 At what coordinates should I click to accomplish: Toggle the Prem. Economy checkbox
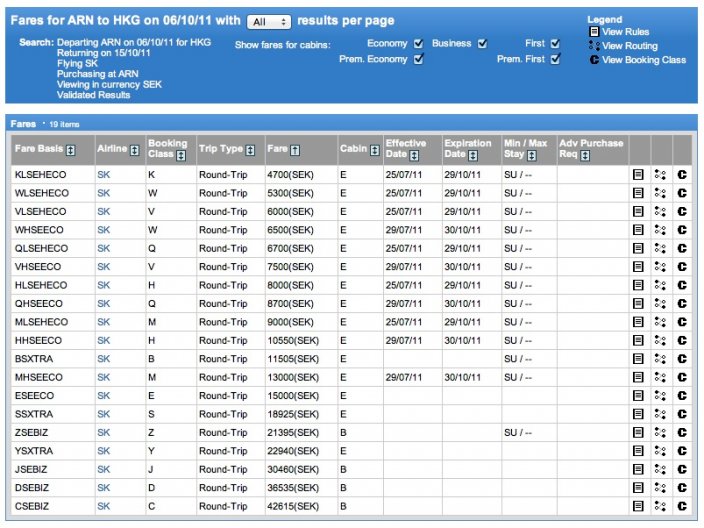(x=418, y=59)
